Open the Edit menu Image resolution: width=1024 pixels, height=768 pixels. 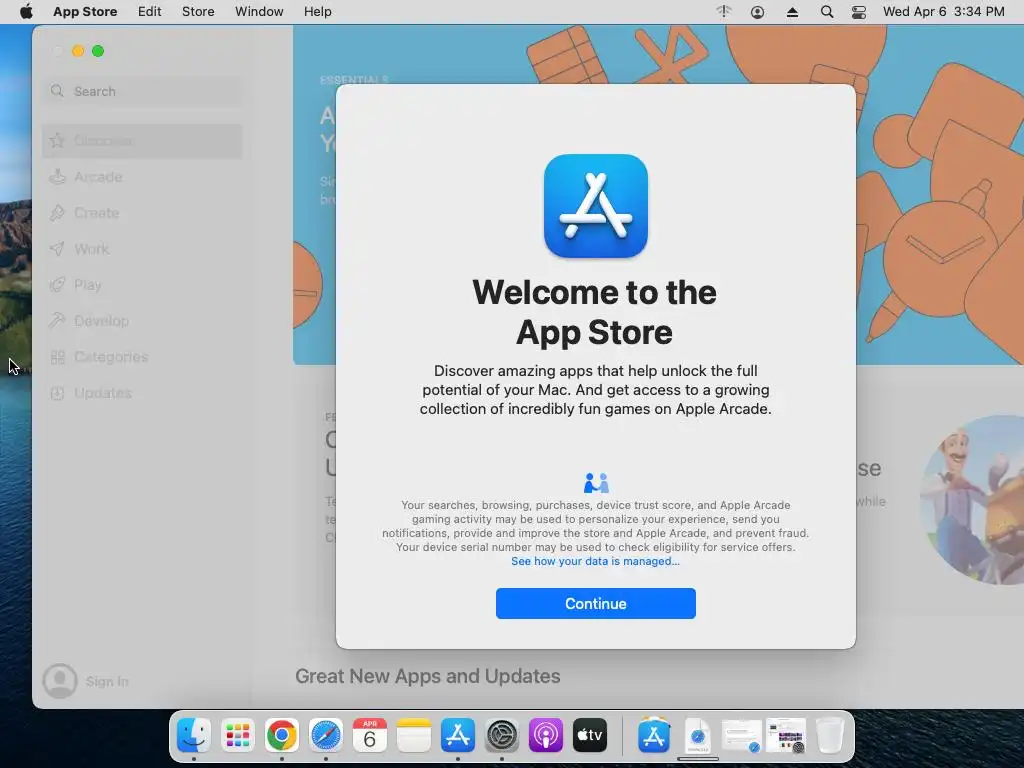point(150,12)
